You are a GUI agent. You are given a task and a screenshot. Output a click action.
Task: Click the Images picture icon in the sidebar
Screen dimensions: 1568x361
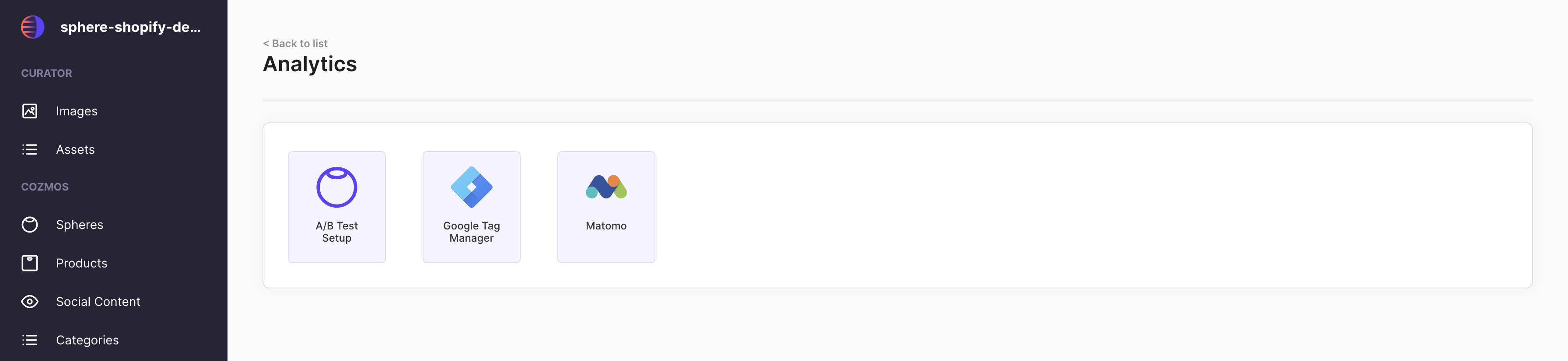pyautogui.click(x=30, y=111)
